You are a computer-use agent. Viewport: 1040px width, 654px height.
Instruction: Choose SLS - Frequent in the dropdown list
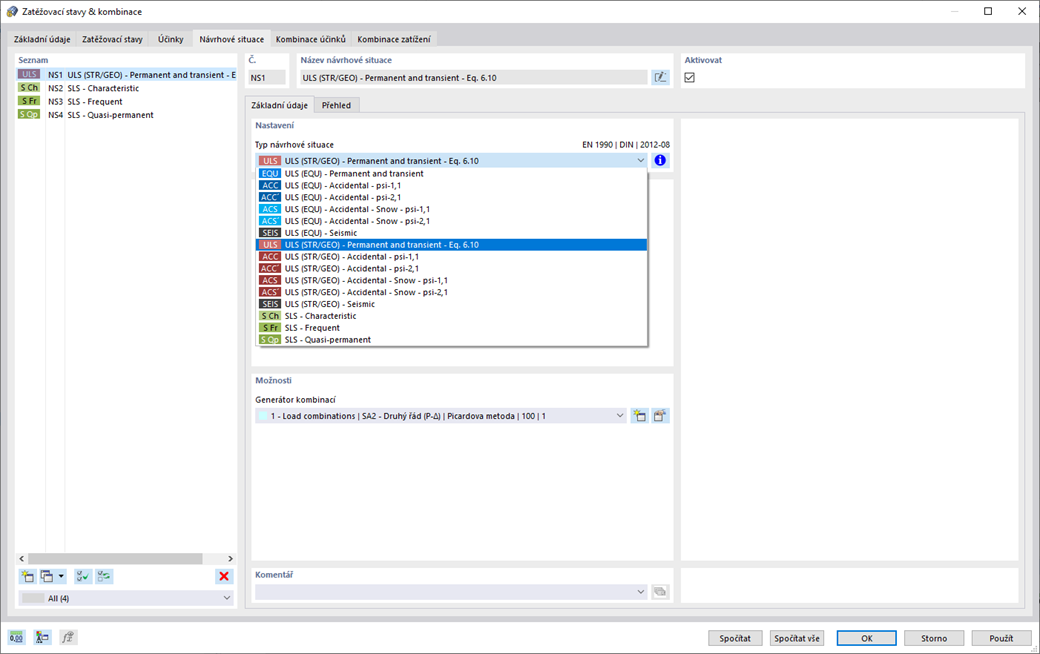452,328
